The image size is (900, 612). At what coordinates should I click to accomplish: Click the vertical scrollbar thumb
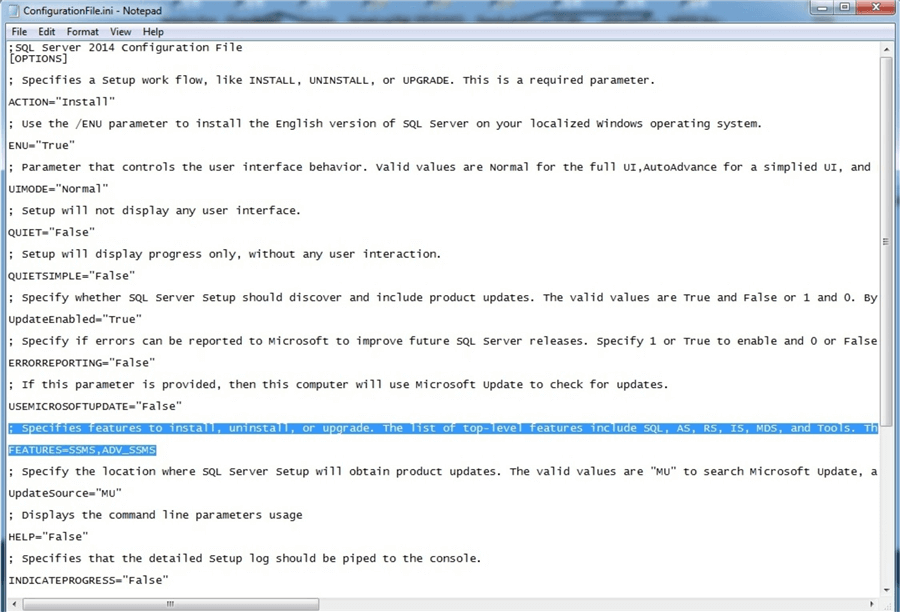coord(886,241)
